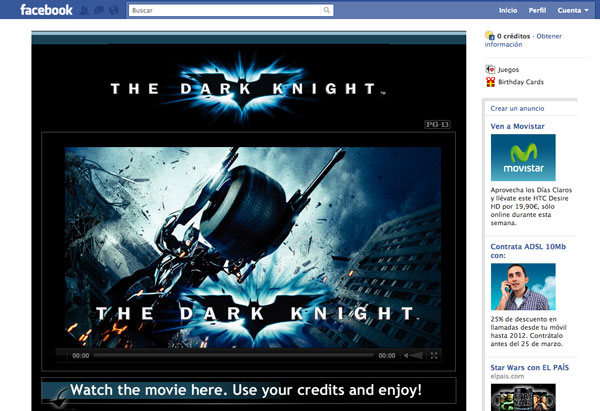Click the Juegos cards icon
This screenshot has height=411, width=600.
click(x=490, y=69)
